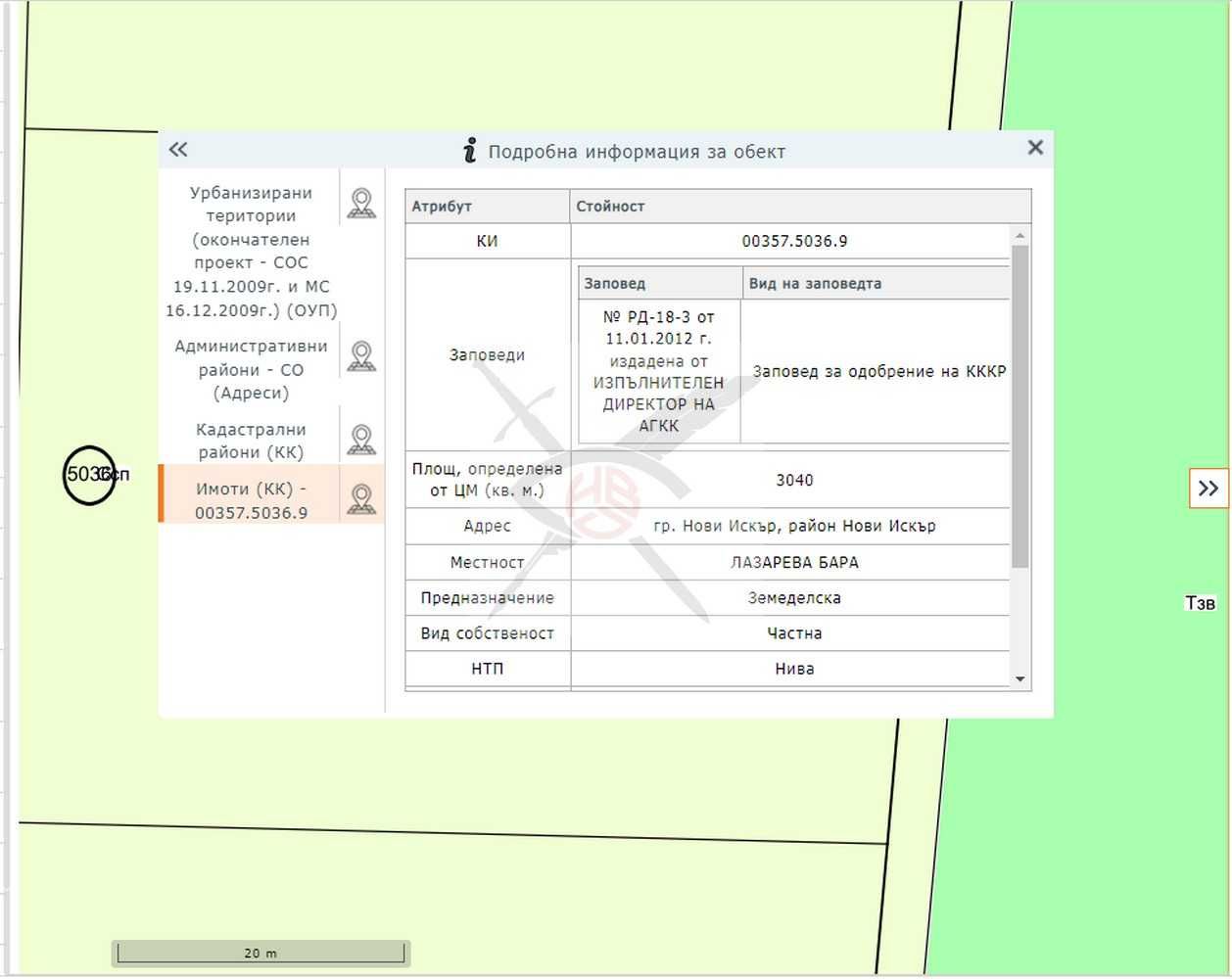
Task: Click the locate pin for Кадастрални райони
Action: (361, 441)
